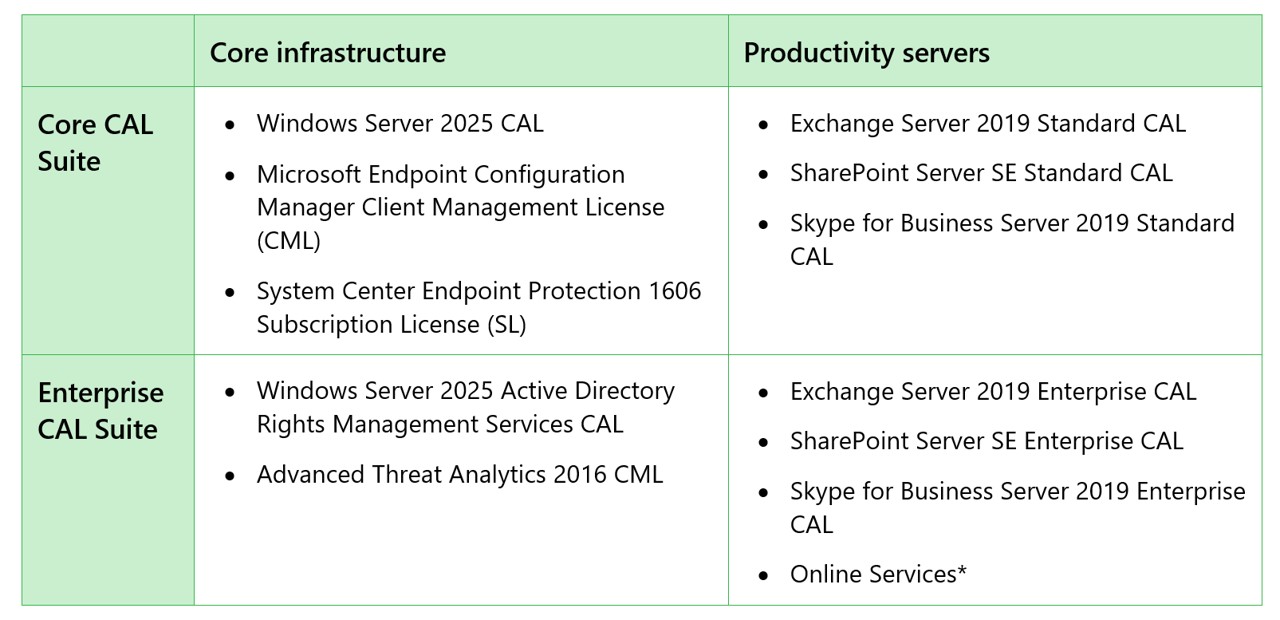Viewport: 1280px width, 620px height.
Task: Click Skype for Business 2019 Standard CAL
Action: tap(1011, 223)
